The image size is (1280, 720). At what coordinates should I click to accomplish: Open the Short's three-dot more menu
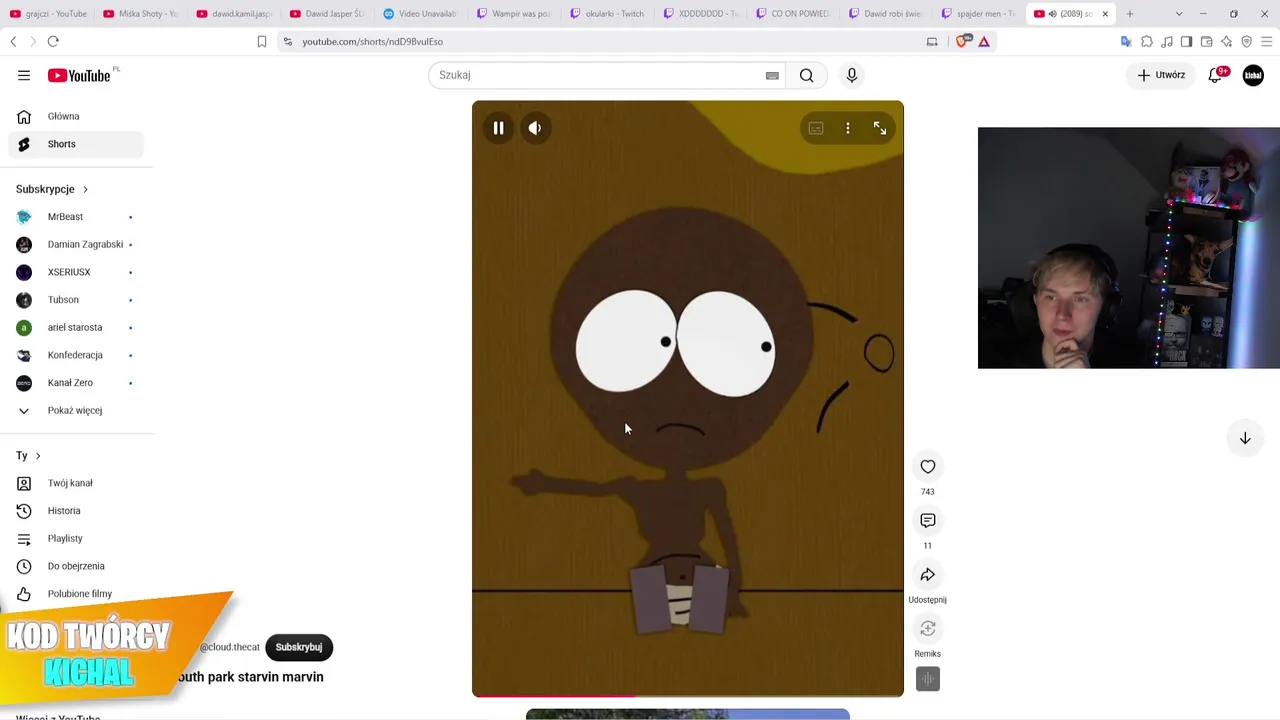[848, 128]
